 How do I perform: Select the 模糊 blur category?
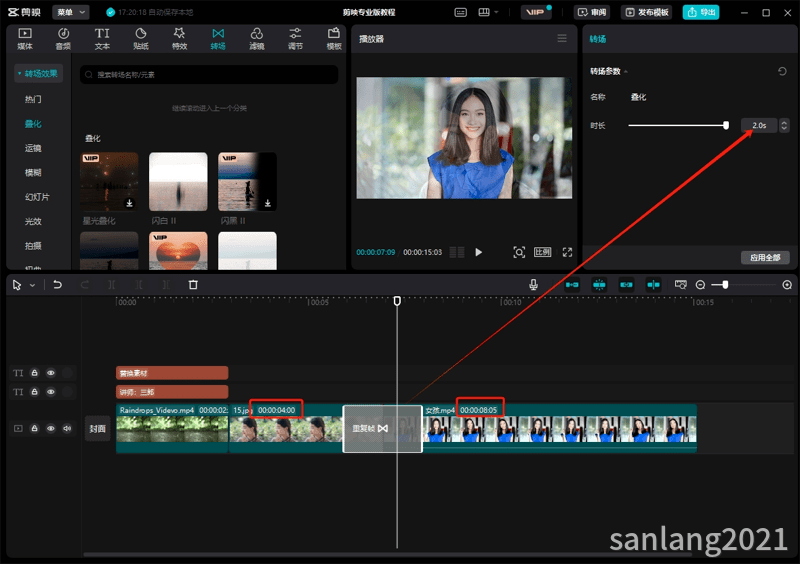click(x=33, y=173)
